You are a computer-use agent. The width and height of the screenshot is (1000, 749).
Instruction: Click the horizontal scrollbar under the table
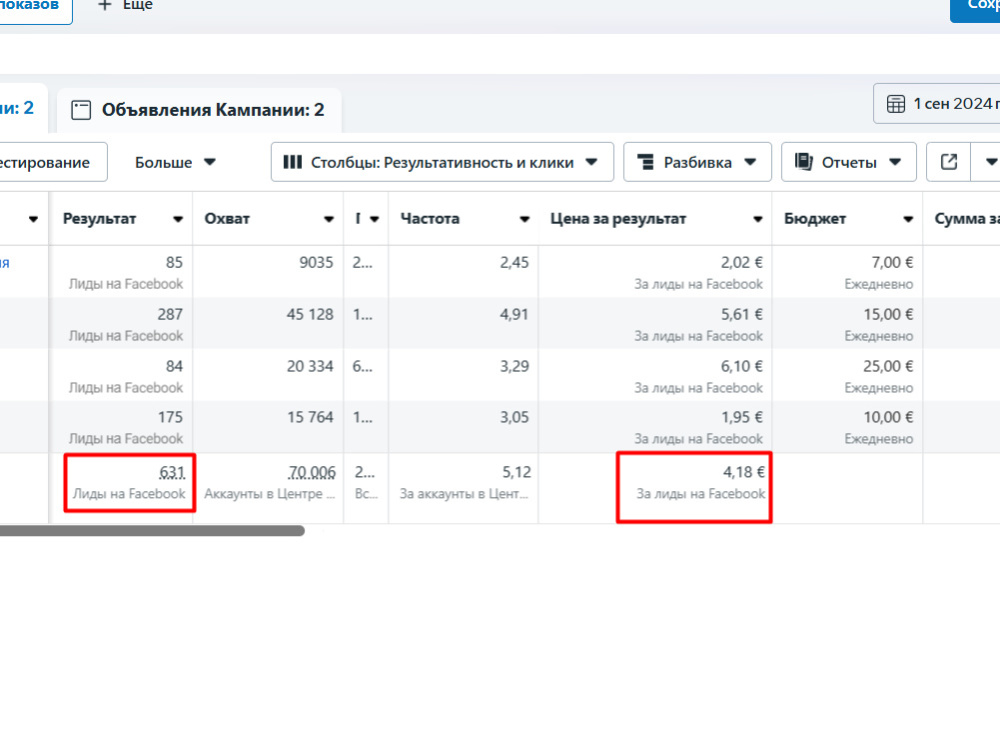(152, 531)
